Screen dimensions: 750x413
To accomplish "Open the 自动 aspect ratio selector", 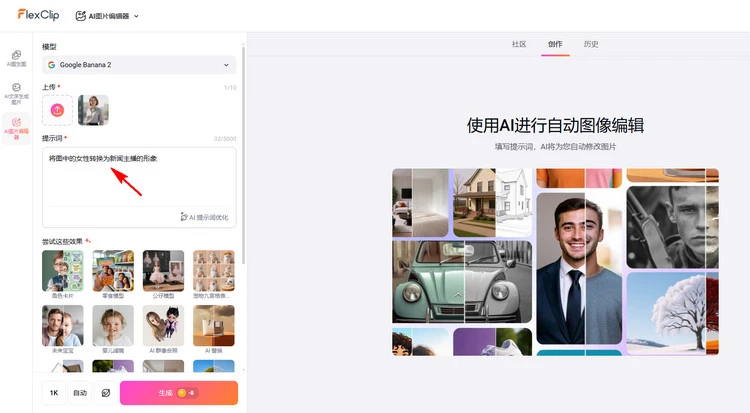I will [80, 393].
